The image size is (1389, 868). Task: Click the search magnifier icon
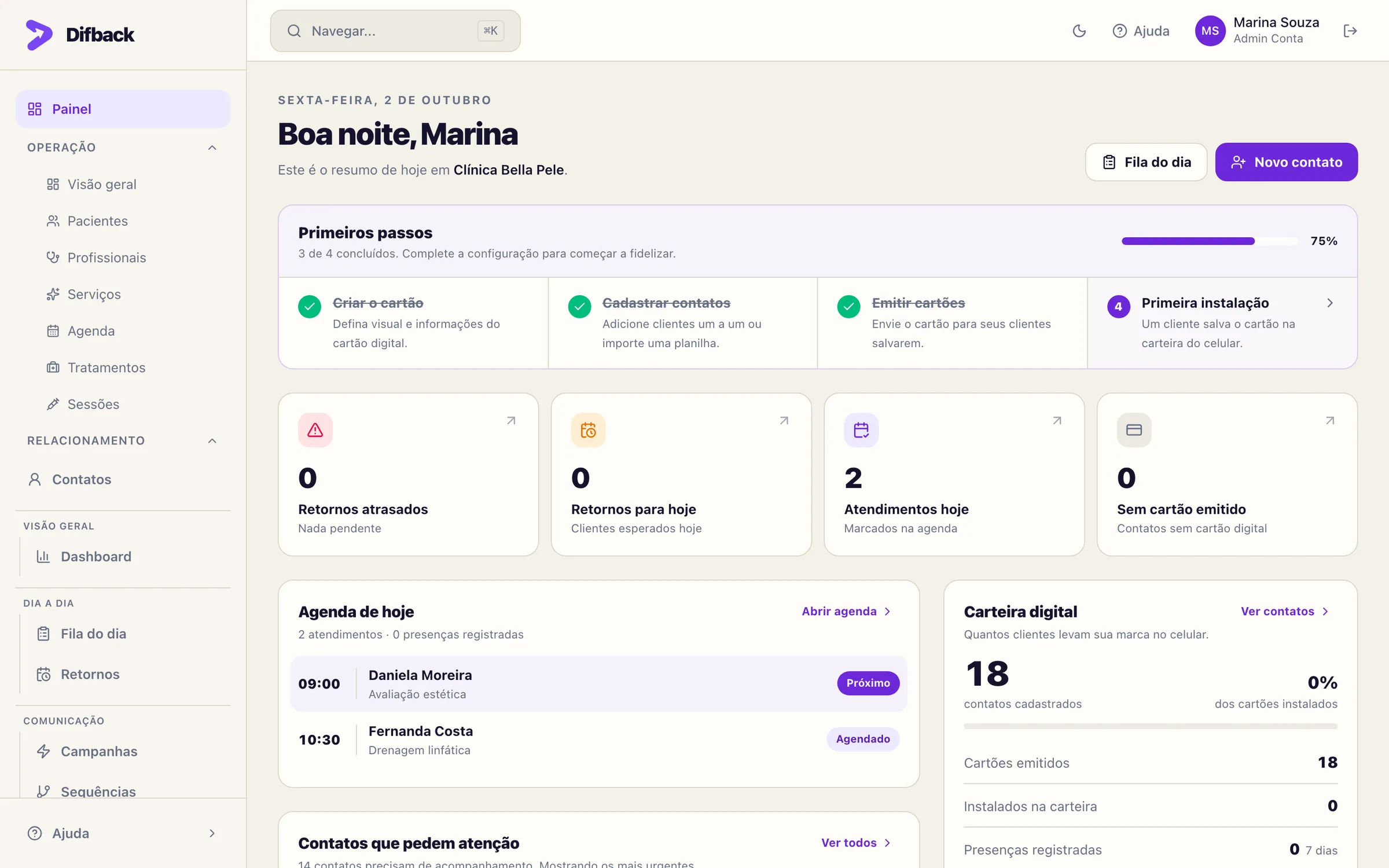294,31
